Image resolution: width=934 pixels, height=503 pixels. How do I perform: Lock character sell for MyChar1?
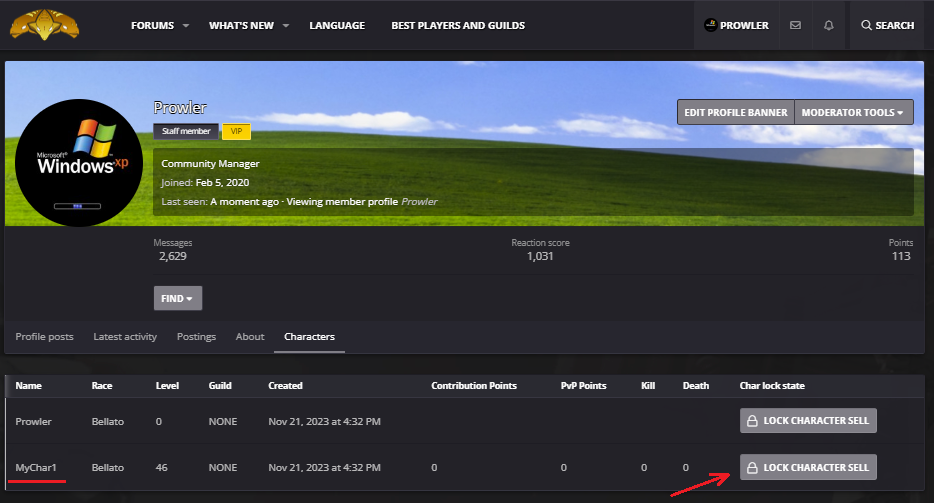808,467
